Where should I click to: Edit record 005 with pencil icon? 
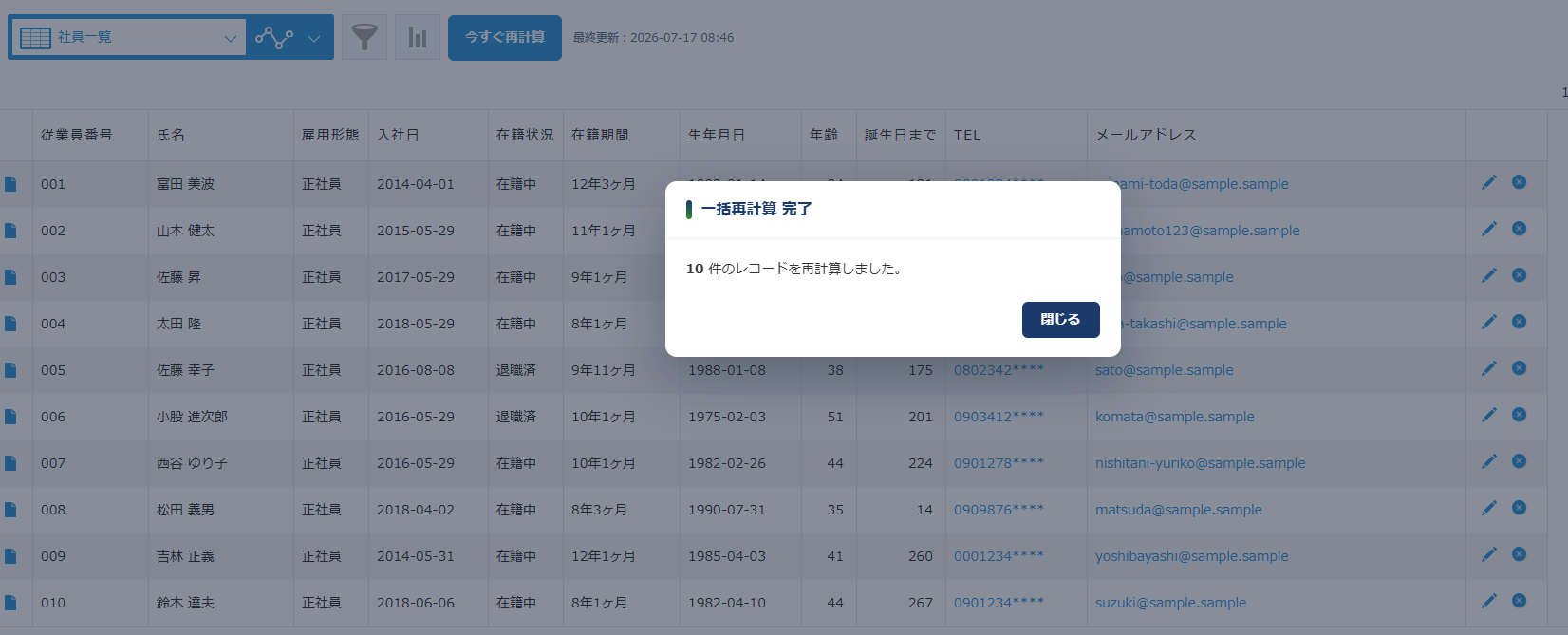[x=1489, y=368]
